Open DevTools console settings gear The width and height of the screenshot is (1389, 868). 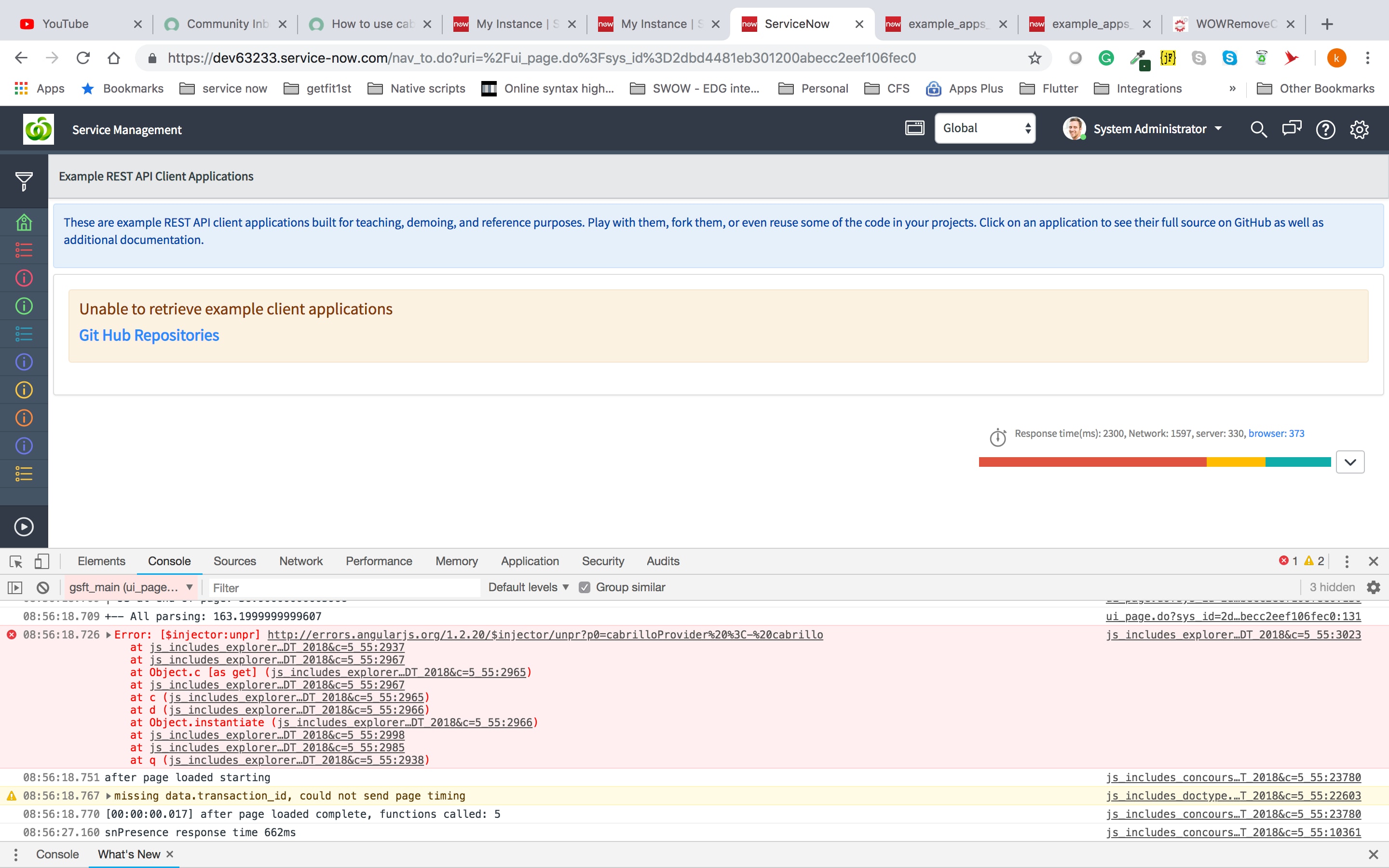click(x=1374, y=587)
